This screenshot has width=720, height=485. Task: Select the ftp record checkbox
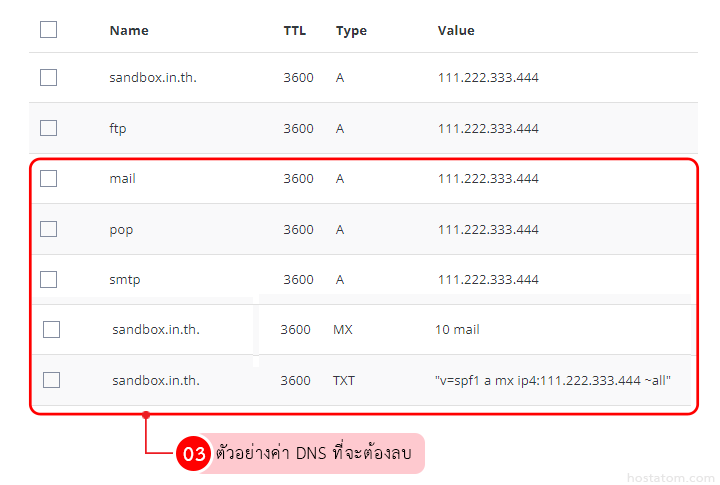click(48, 128)
